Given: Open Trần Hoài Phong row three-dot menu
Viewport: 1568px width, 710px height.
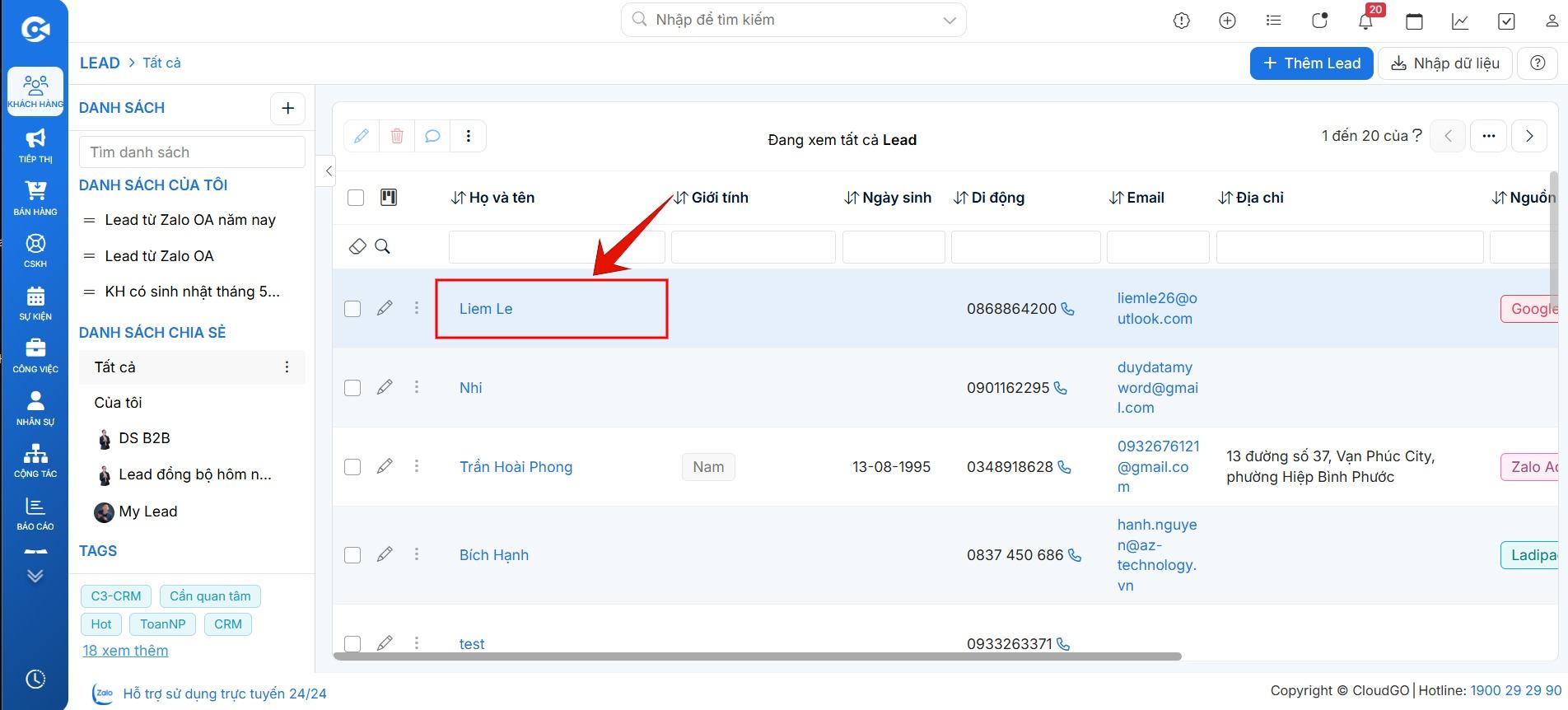Looking at the screenshot, I should pos(417,466).
